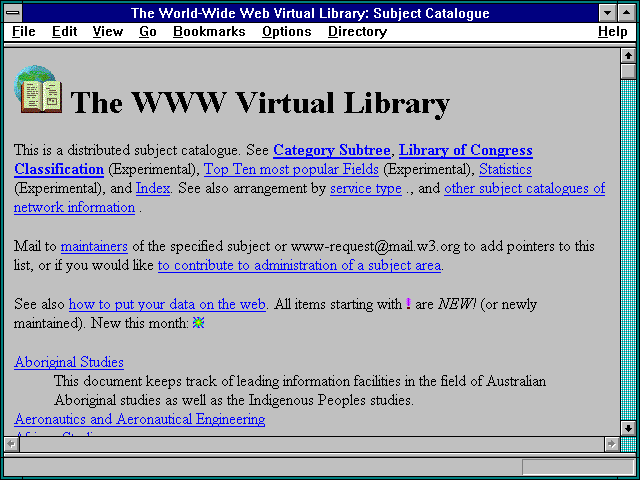Viewport: 640px width, 480px height.
Task: Open contribute to administration of a subject area
Action: (x=299, y=265)
